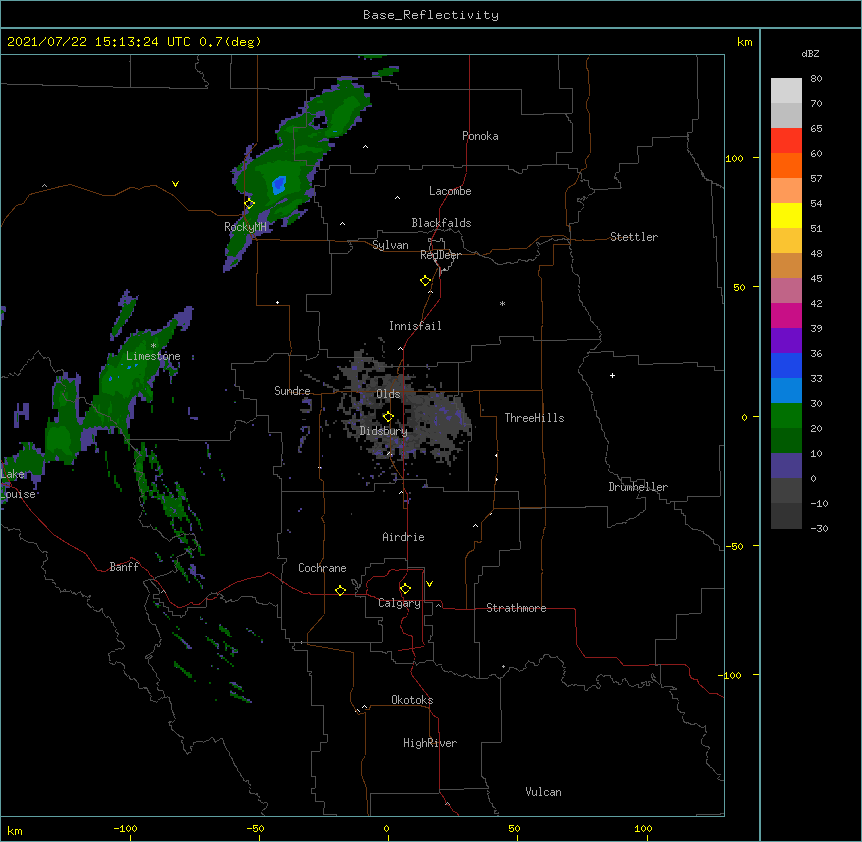Click the Base_Reflectivity title

click(x=431, y=15)
